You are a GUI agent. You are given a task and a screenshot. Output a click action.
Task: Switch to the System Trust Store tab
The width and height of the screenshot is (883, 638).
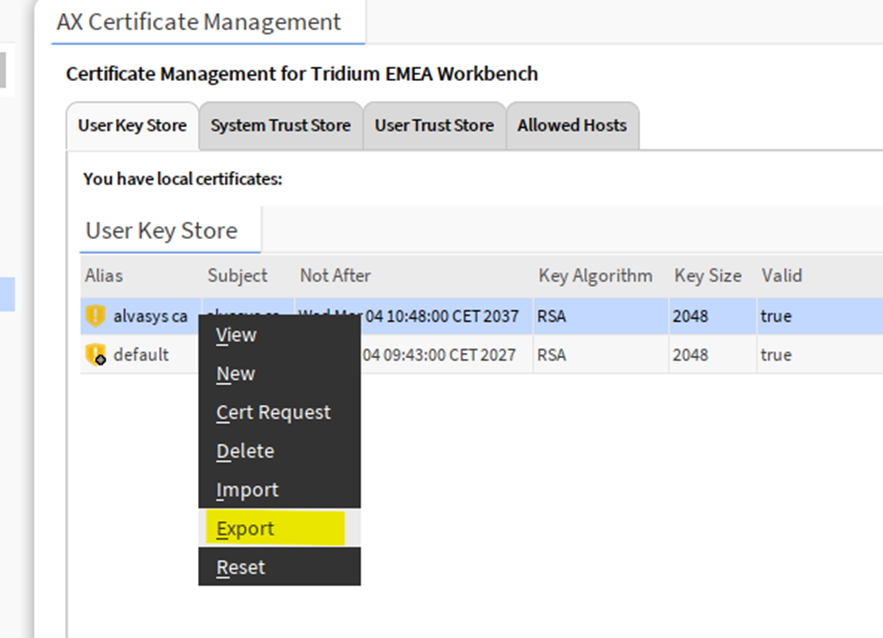pos(280,126)
